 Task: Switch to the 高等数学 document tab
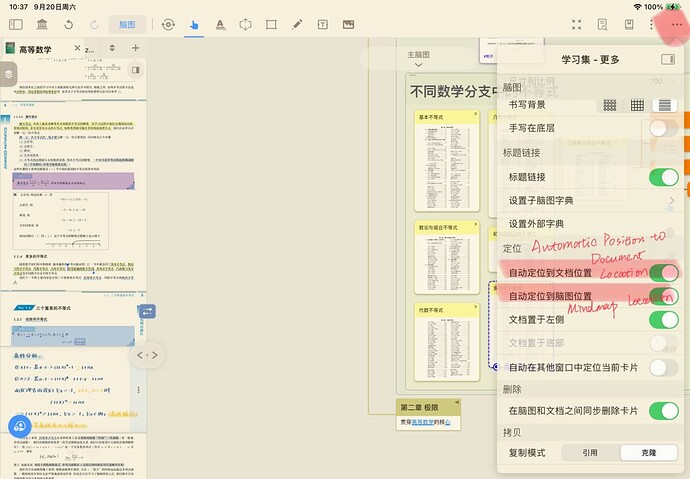pyautogui.click(x=35, y=49)
